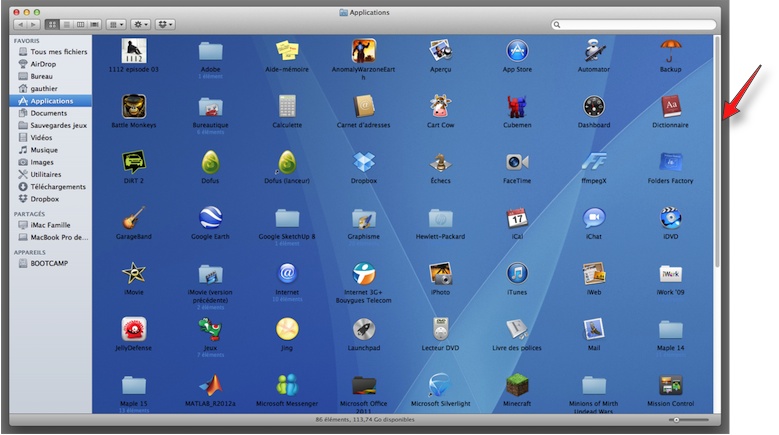The image size is (779, 435).
Task: Open the BOOTCAMP volume
Action: (x=51, y=263)
